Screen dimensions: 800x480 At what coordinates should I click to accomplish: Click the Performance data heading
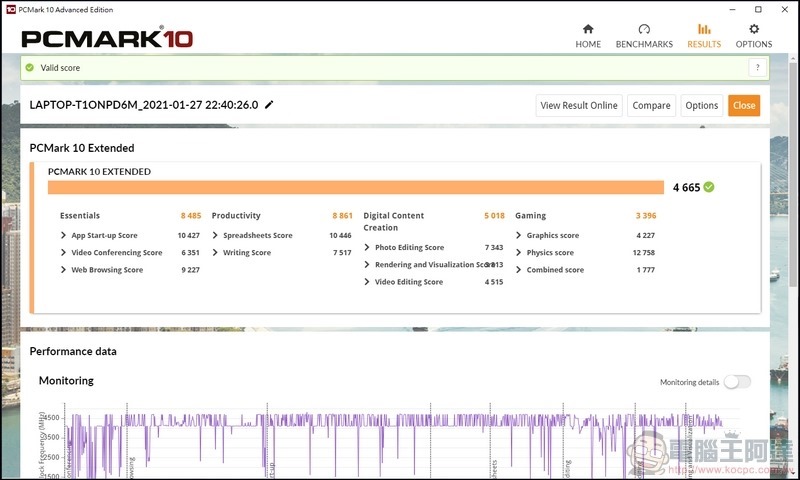click(x=73, y=351)
